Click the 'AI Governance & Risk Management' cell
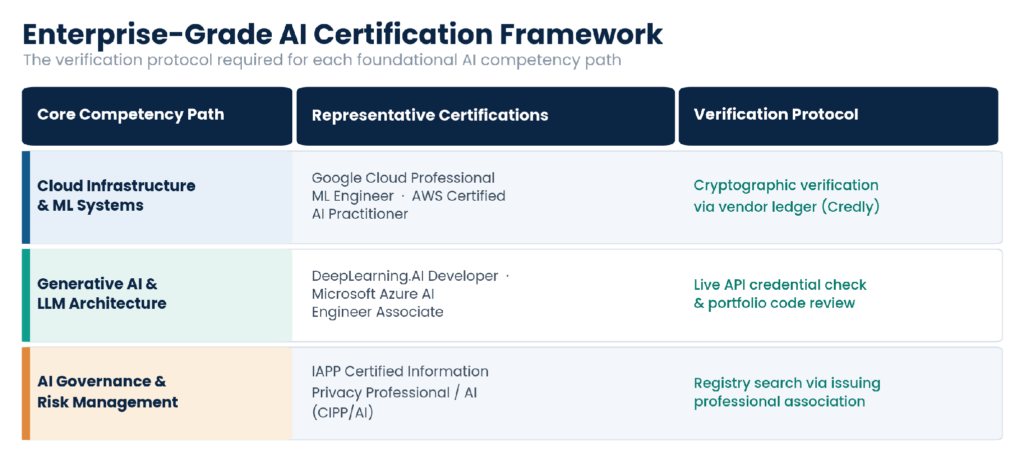Viewport: 1024px width, 472px height. point(157,393)
